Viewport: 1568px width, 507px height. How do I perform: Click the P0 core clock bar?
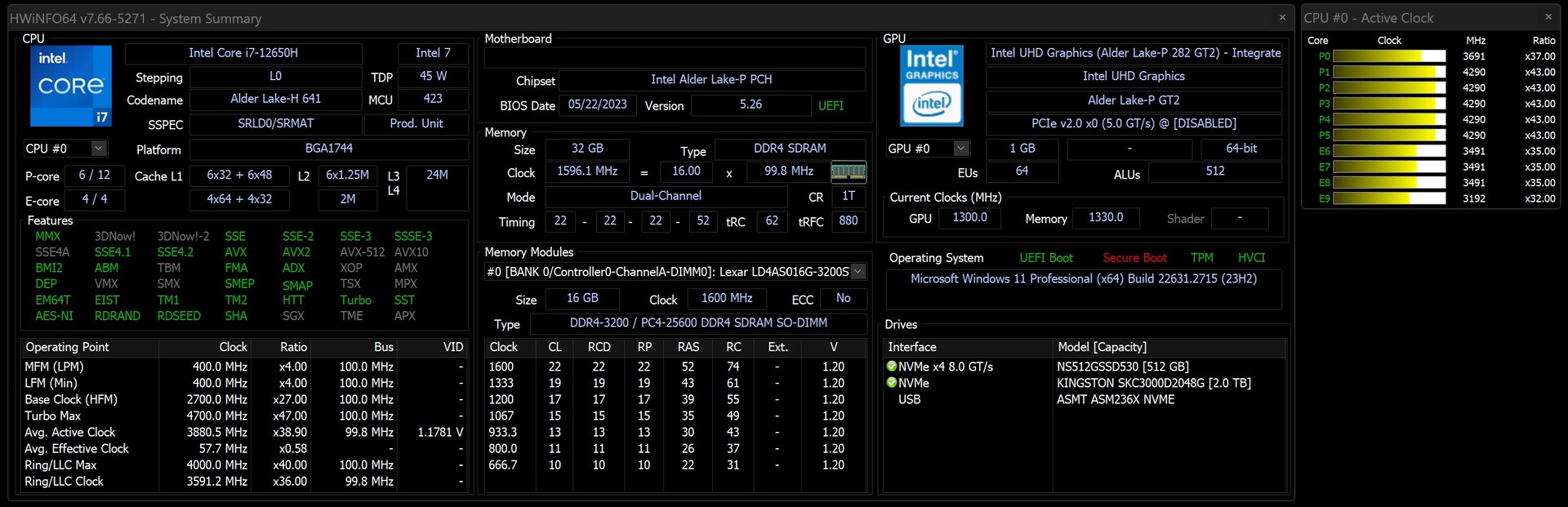coord(1389,56)
